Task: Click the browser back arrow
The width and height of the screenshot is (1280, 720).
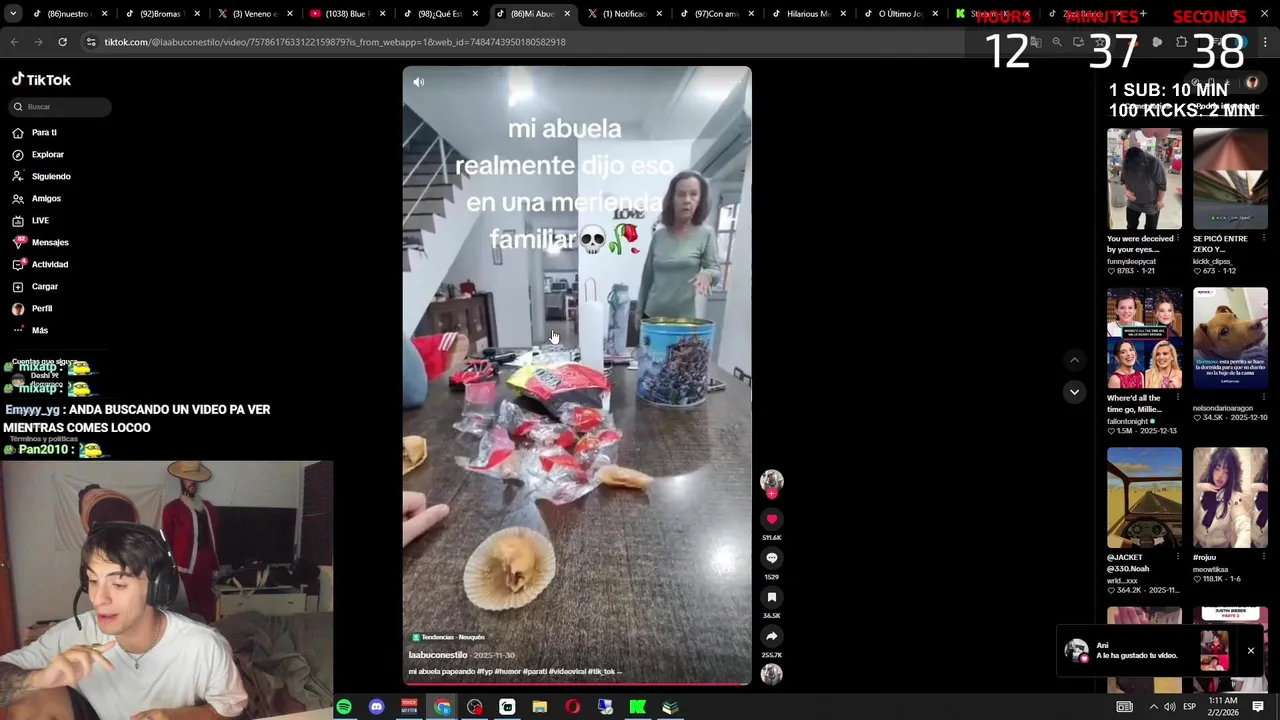Action: point(14,42)
